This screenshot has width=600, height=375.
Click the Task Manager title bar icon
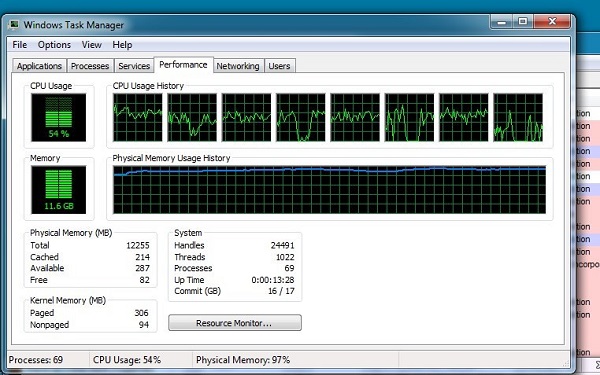(14, 25)
